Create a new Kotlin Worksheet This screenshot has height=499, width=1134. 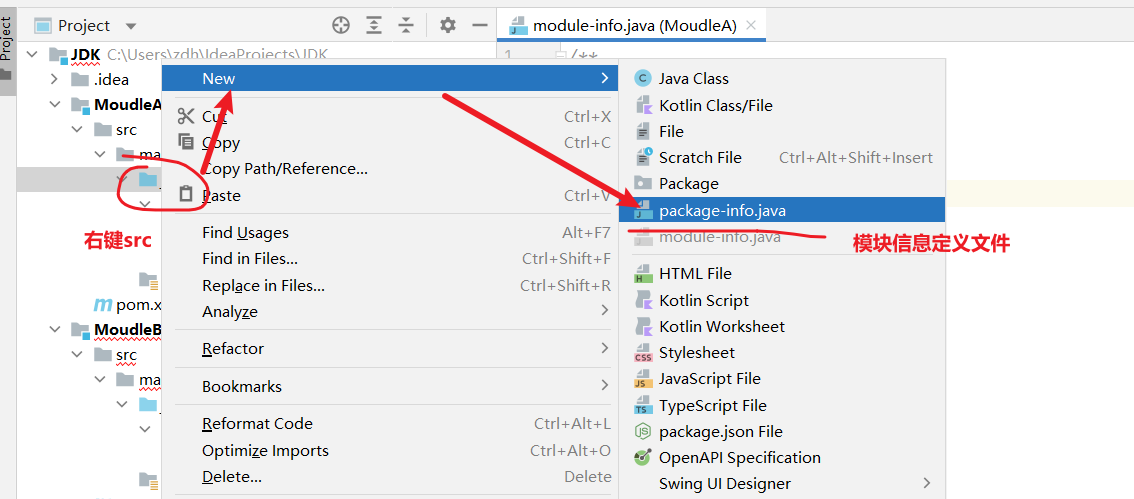(x=783, y=326)
